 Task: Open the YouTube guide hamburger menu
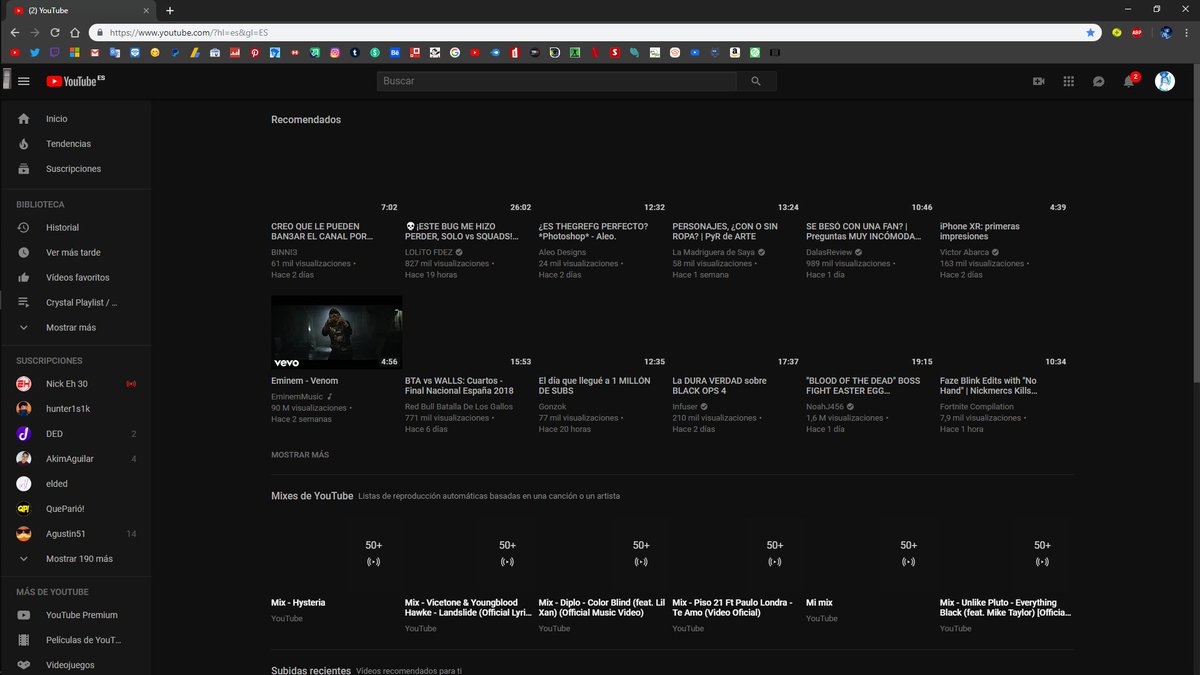point(24,81)
